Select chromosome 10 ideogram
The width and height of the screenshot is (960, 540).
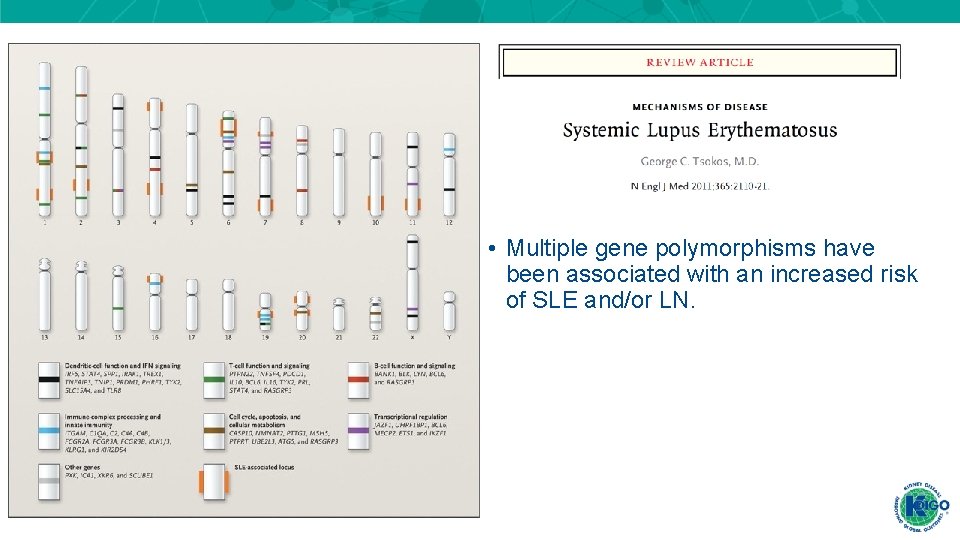pos(375,174)
